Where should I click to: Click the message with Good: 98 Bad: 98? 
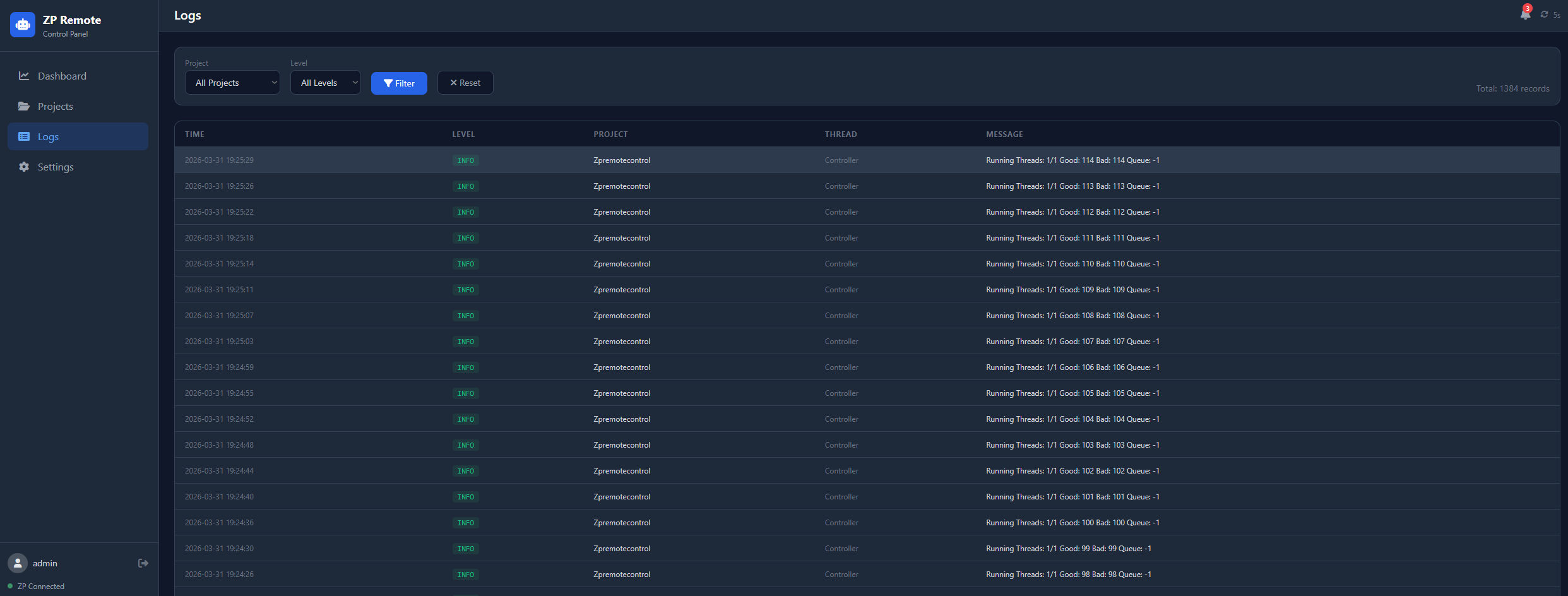click(x=1069, y=575)
